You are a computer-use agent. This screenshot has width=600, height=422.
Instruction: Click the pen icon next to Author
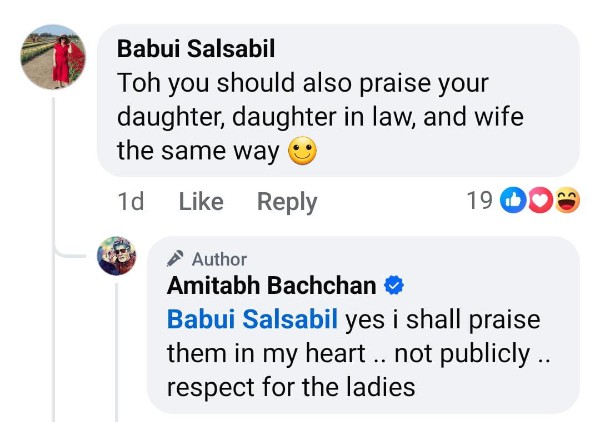click(177, 259)
